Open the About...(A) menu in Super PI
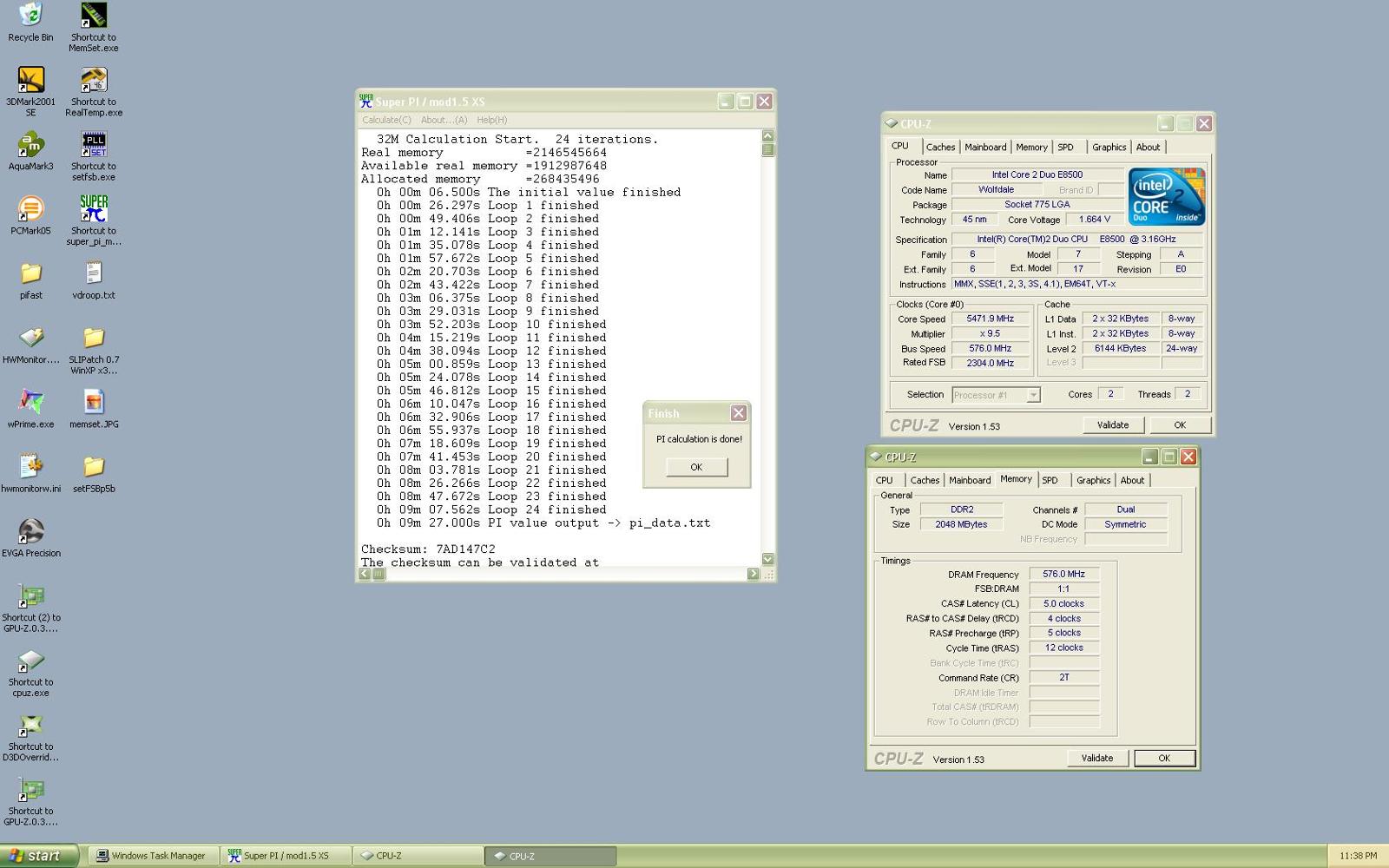This screenshot has height=868, width=1389. click(x=444, y=120)
